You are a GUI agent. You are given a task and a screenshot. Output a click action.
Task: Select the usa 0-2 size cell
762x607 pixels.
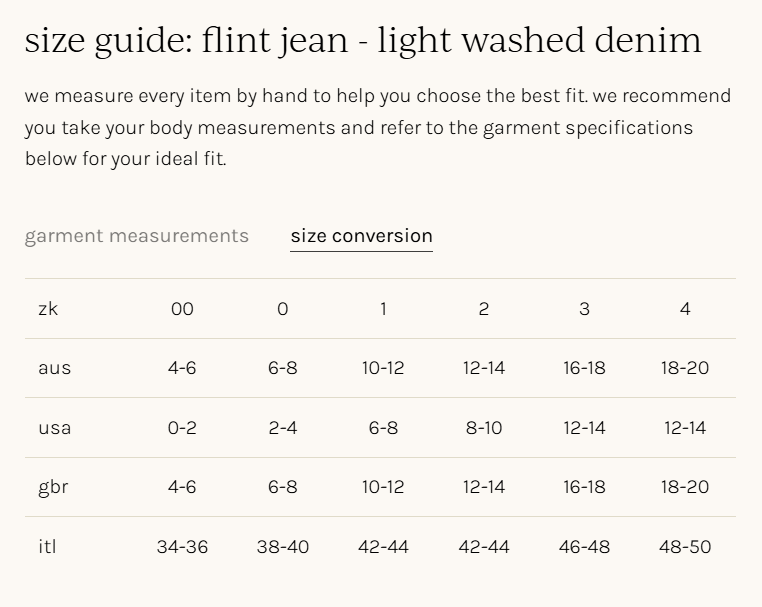(x=182, y=428)
